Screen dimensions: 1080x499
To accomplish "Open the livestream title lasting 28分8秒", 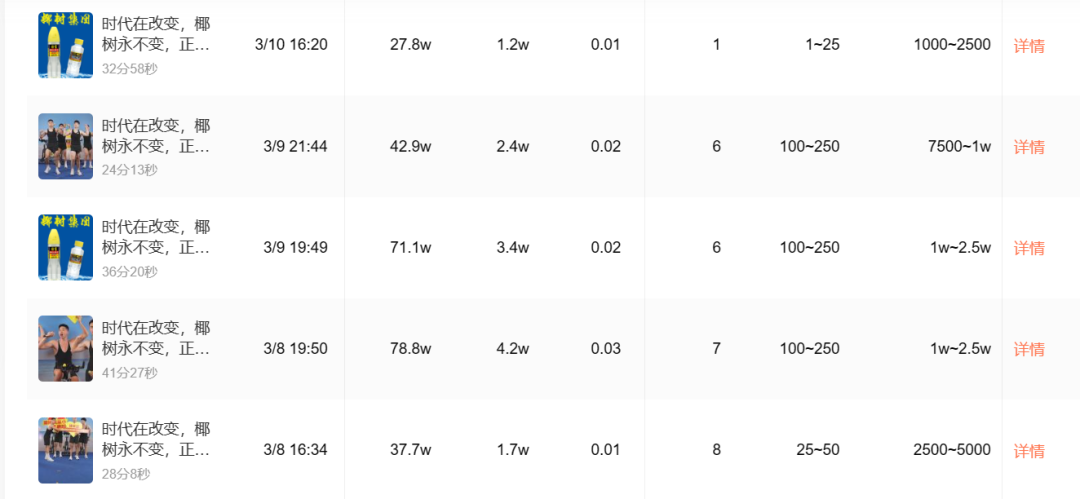I will coord(156,440).
